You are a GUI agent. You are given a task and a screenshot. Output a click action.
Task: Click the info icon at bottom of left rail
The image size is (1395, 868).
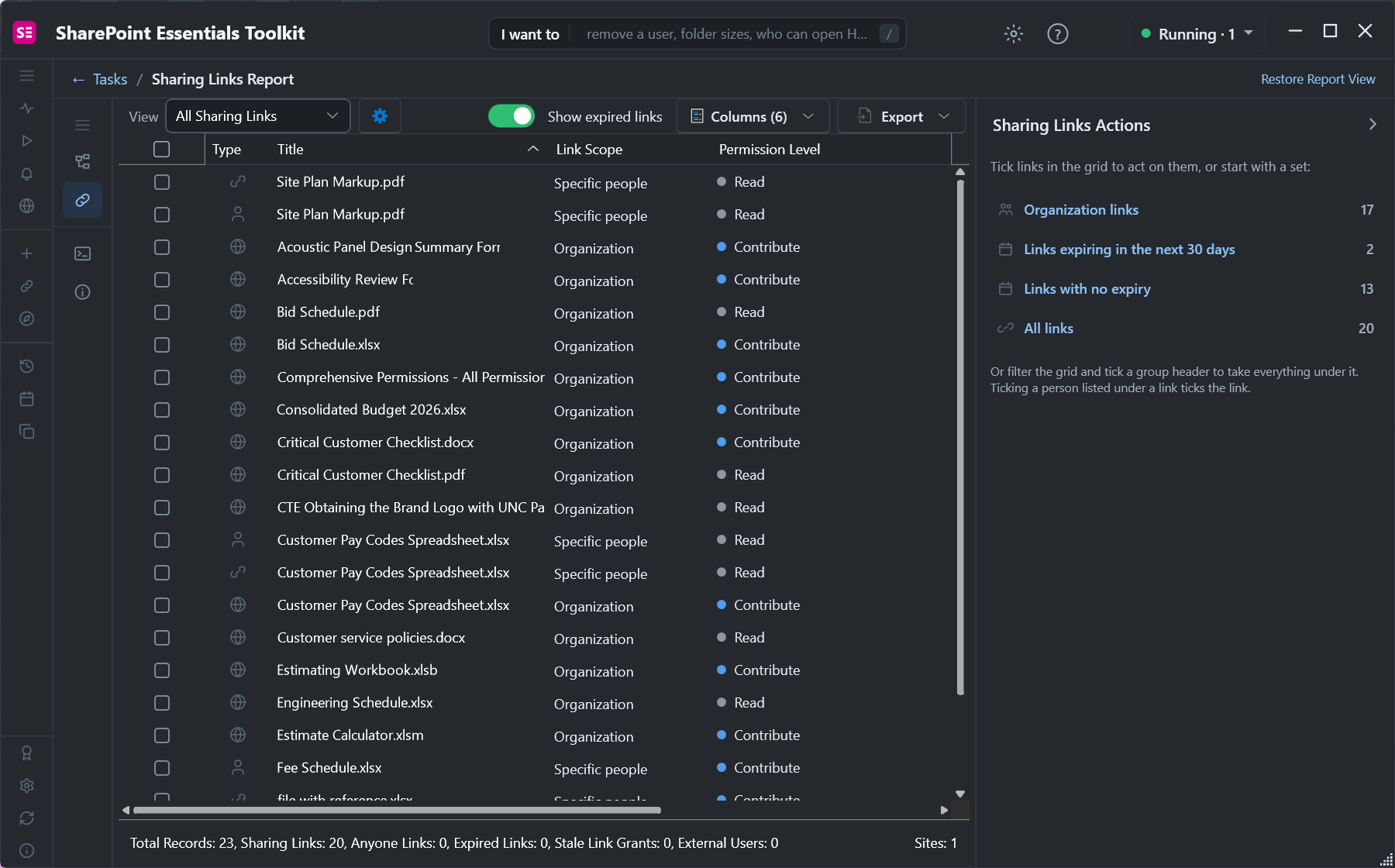click(x=26, y=850)
